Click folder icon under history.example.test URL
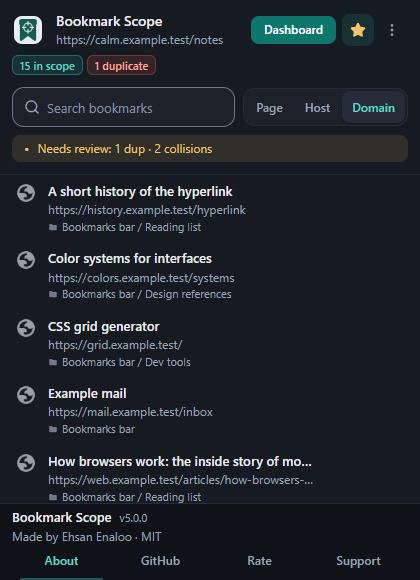This screenshot has width=420, height=580. pyautogui.click(x=53, y=227)
